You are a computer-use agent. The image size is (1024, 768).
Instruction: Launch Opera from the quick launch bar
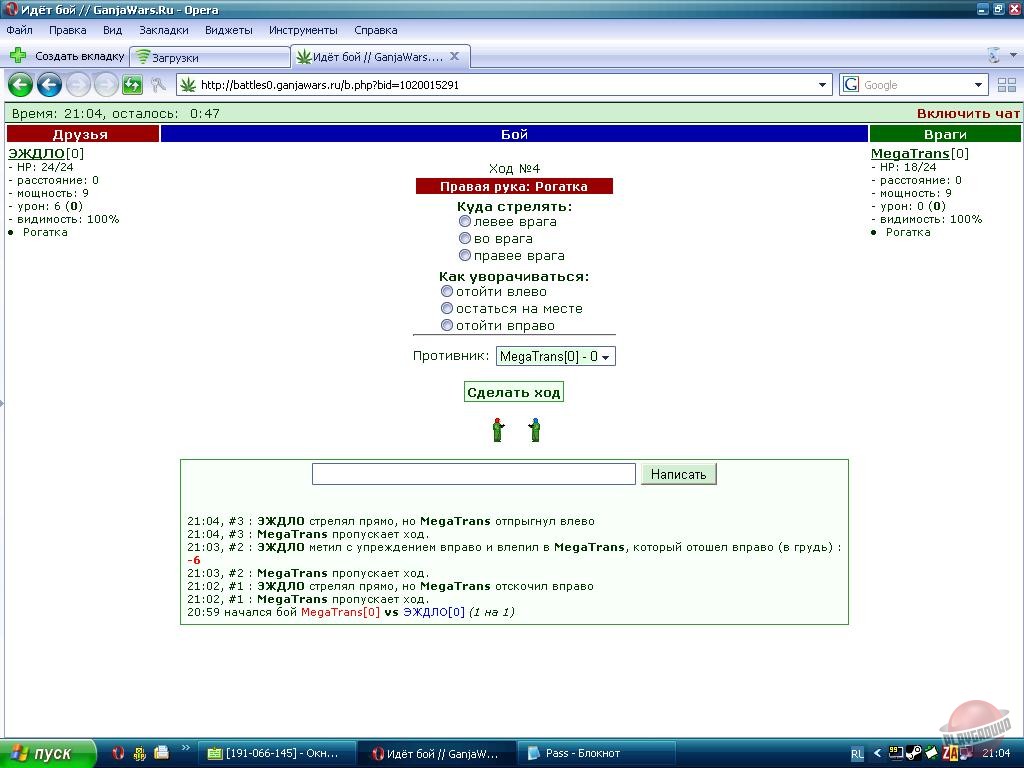(117, 753)
